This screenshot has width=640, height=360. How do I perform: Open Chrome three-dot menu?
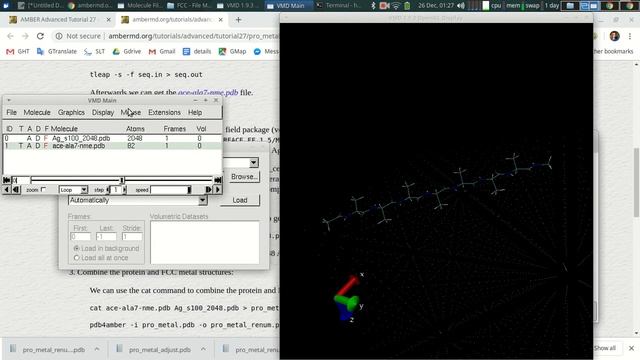pos(630,36)
